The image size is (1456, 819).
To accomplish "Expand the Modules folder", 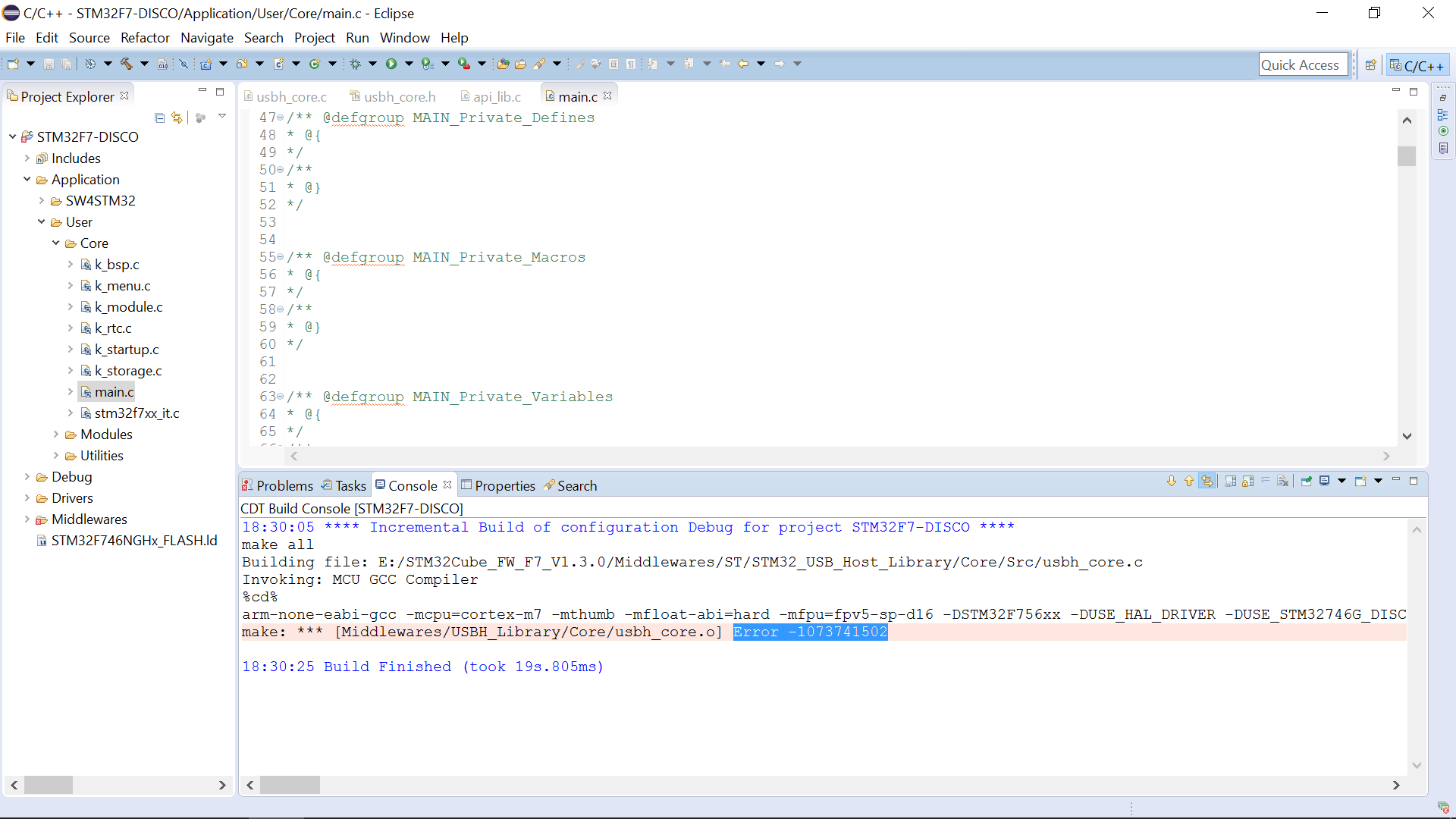I will point(56,435).
